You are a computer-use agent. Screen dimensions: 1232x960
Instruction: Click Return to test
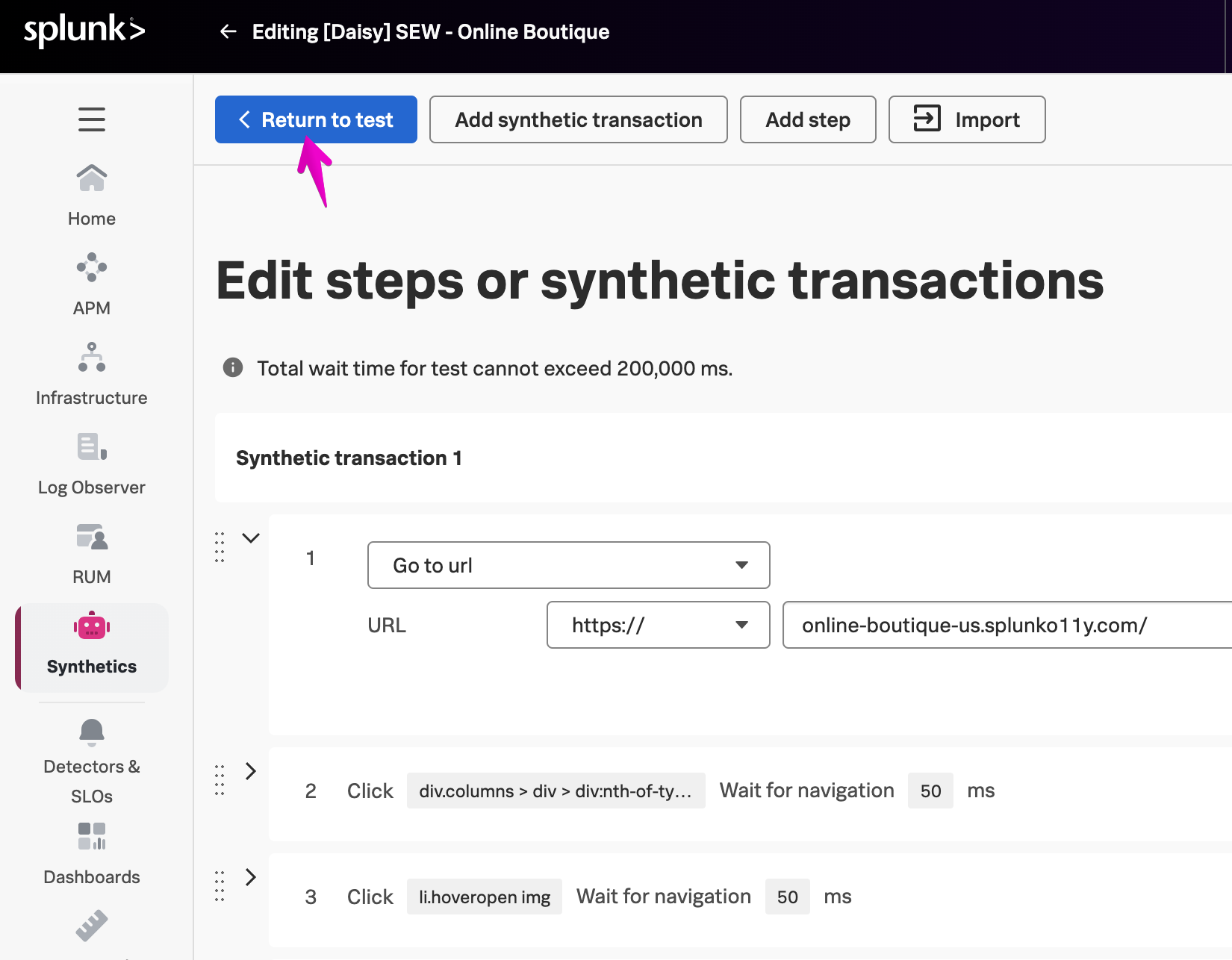(315, 119)
